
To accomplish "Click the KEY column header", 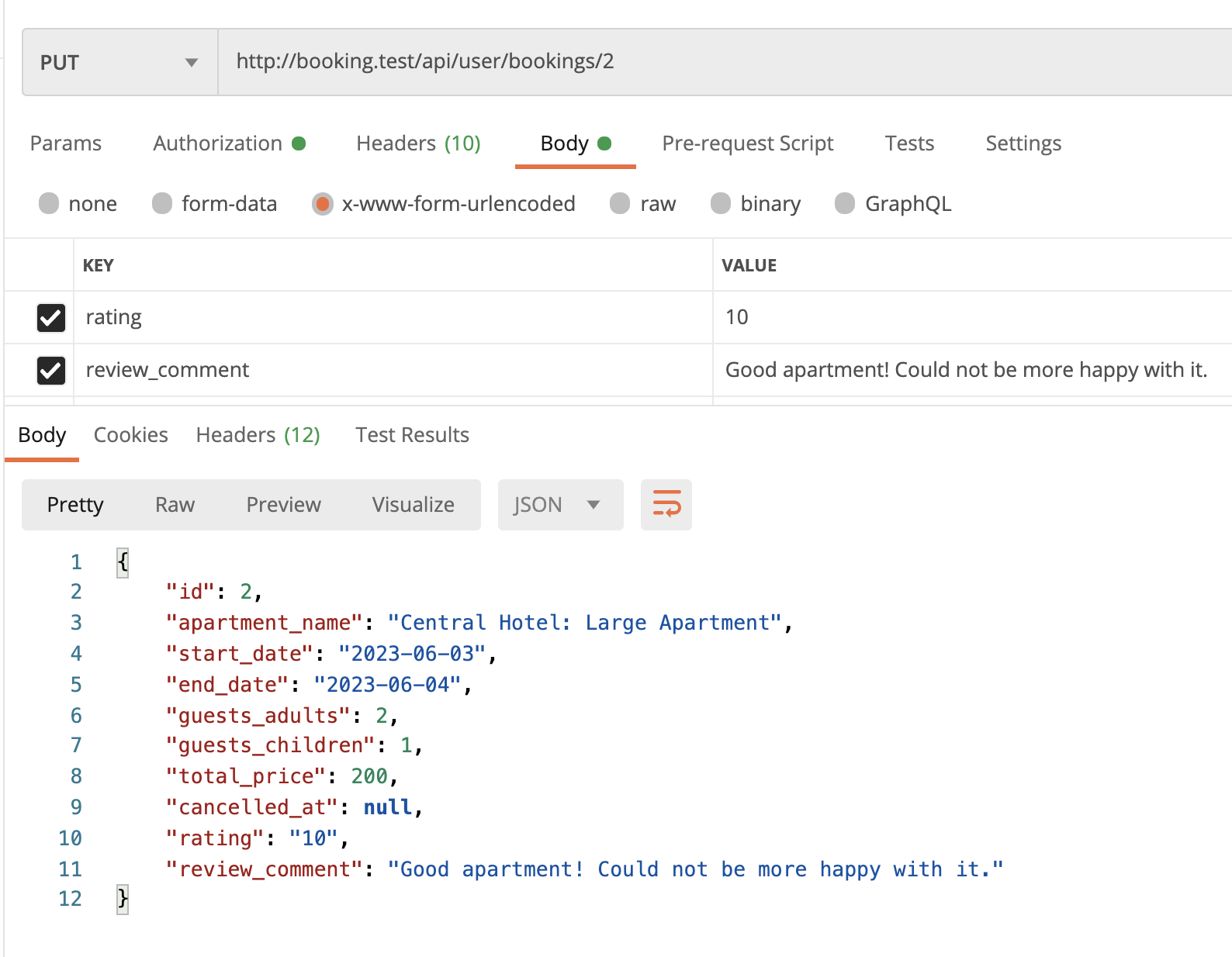I will (99, 265).
